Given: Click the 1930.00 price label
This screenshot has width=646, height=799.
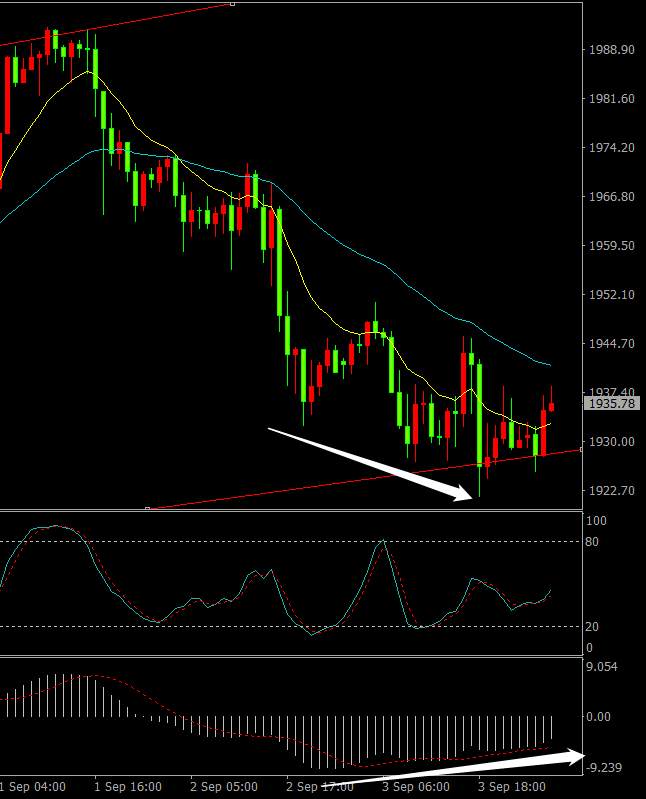Looking at the screenshot, I should coord(612,442).
